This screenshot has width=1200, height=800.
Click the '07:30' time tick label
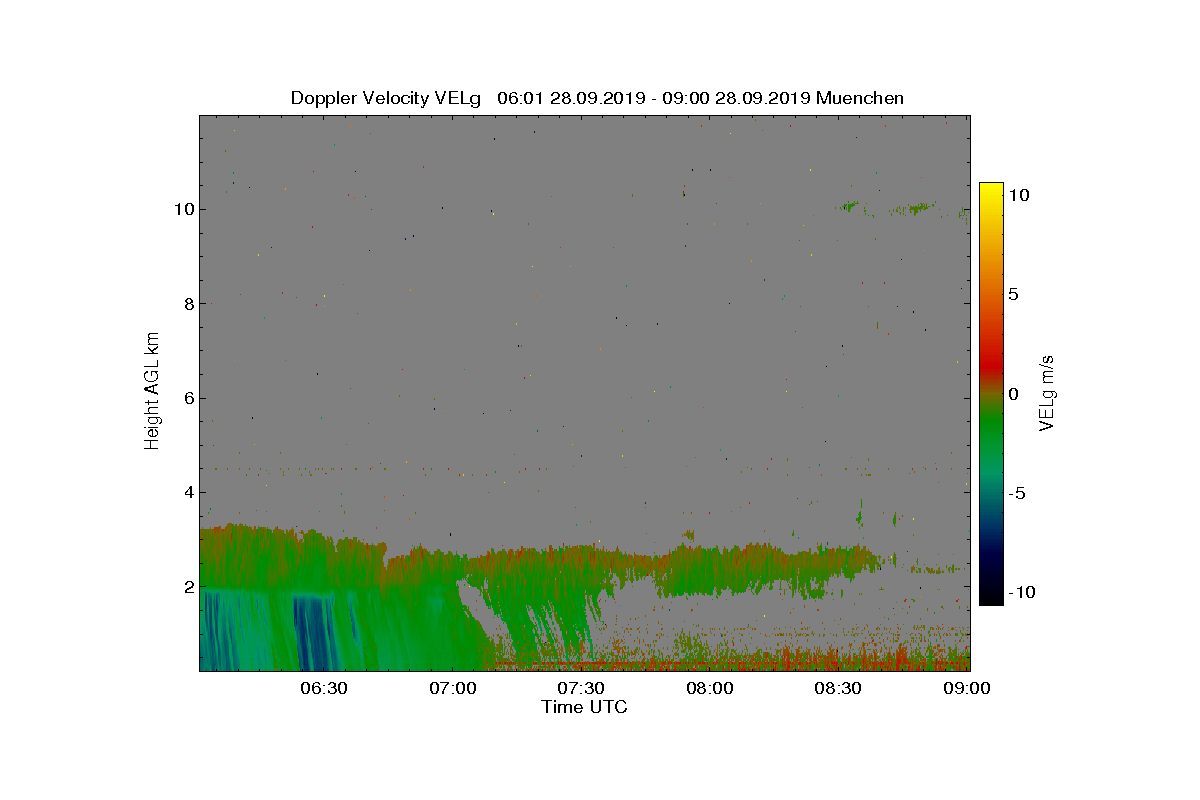(581, 688)
